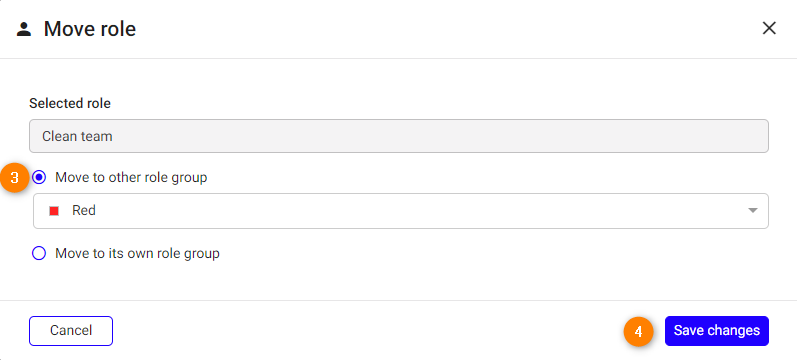Click the Cancel button

click(x=71, y=331)
